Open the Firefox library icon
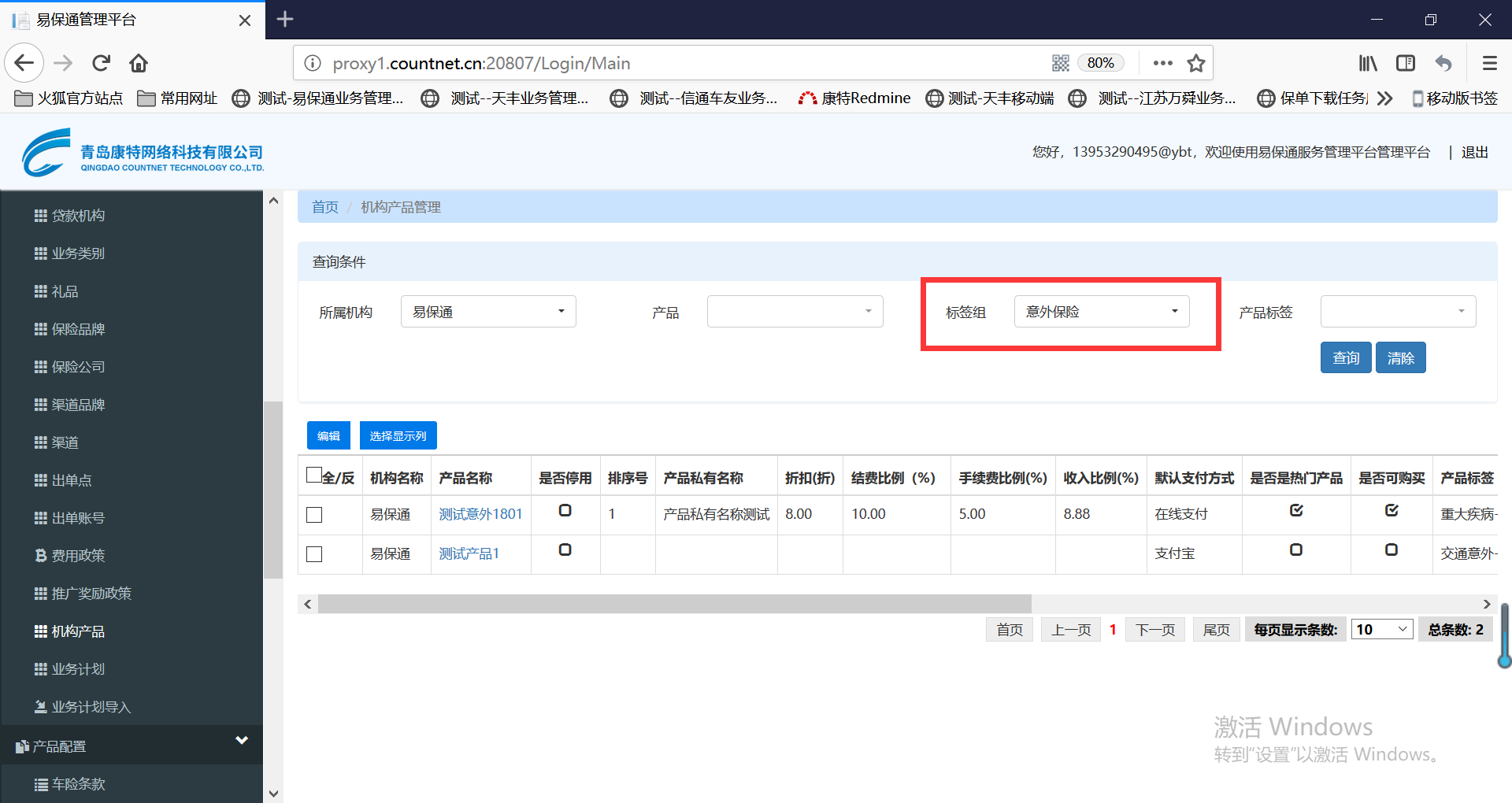This screenshot has width=1512, height=803. tap(1368, 63)
